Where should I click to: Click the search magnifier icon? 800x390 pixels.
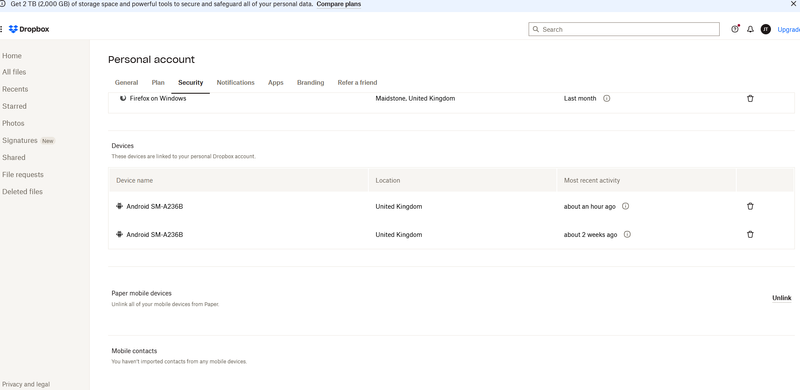click(x=536, y=30)
